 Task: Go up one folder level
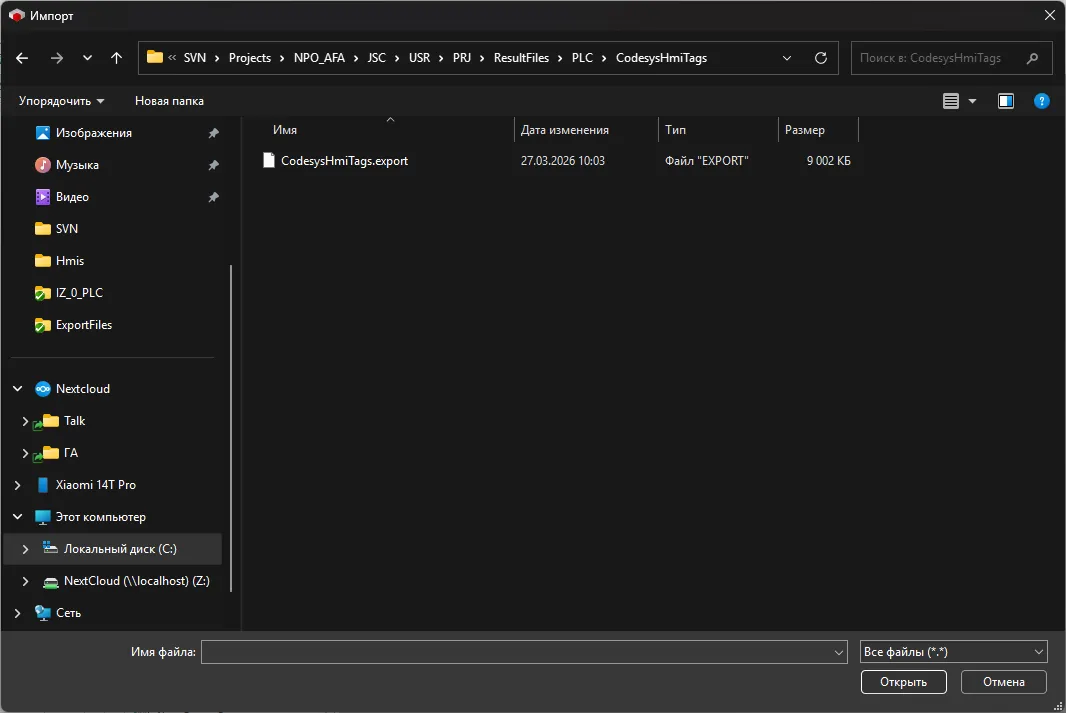click(x=116, y=58)
